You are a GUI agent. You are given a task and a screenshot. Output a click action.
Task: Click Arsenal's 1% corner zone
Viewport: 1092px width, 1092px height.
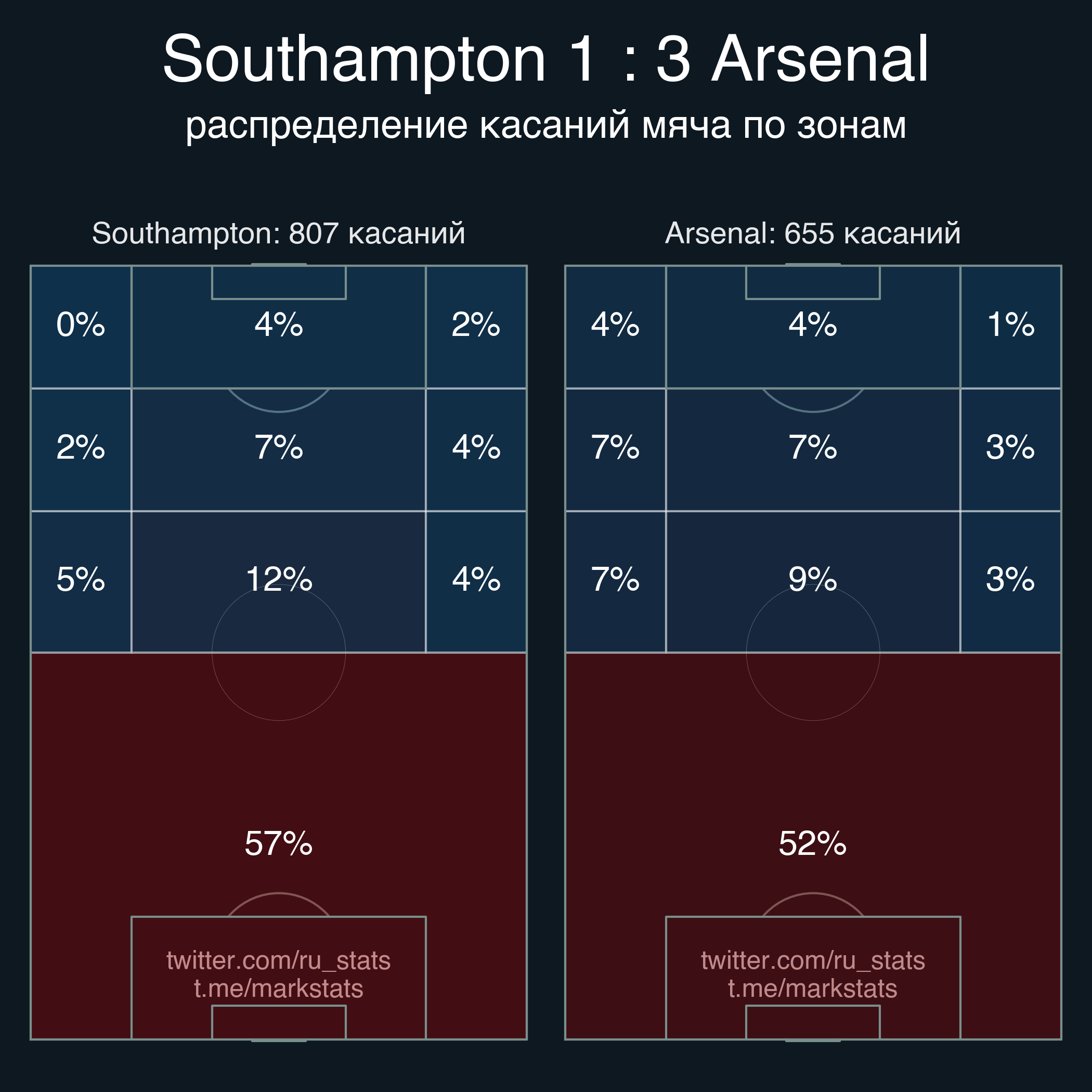point(1010,325)
